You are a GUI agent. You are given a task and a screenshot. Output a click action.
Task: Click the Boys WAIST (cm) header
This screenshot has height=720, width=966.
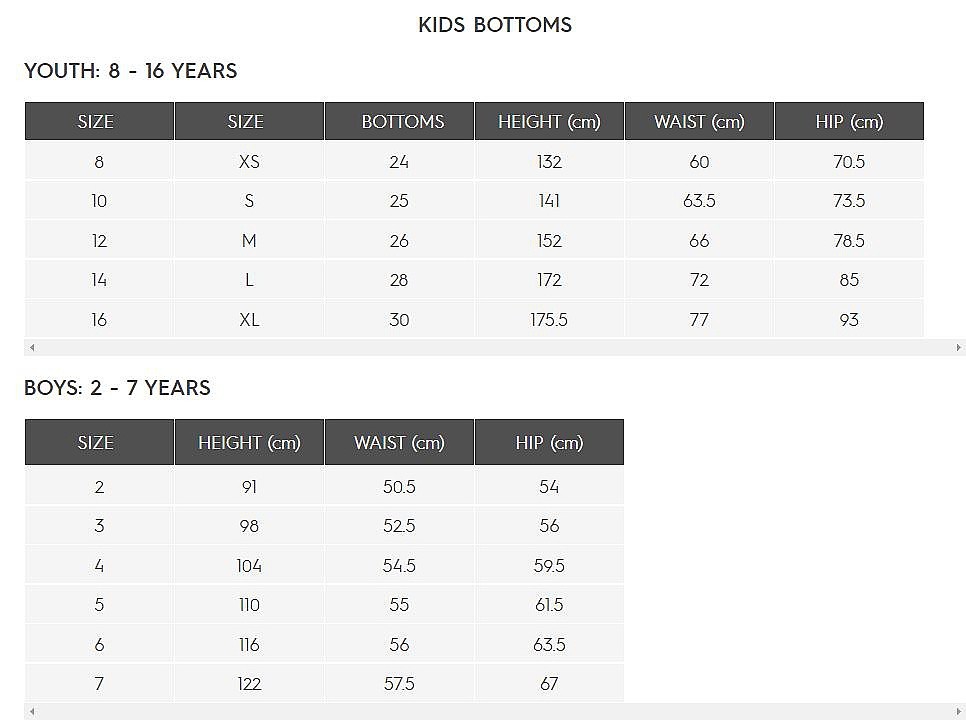(399, 442)
